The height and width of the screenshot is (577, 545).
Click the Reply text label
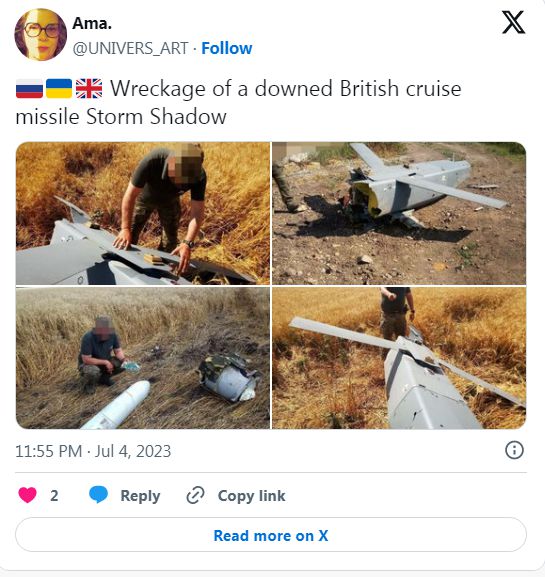click(140, 496)
